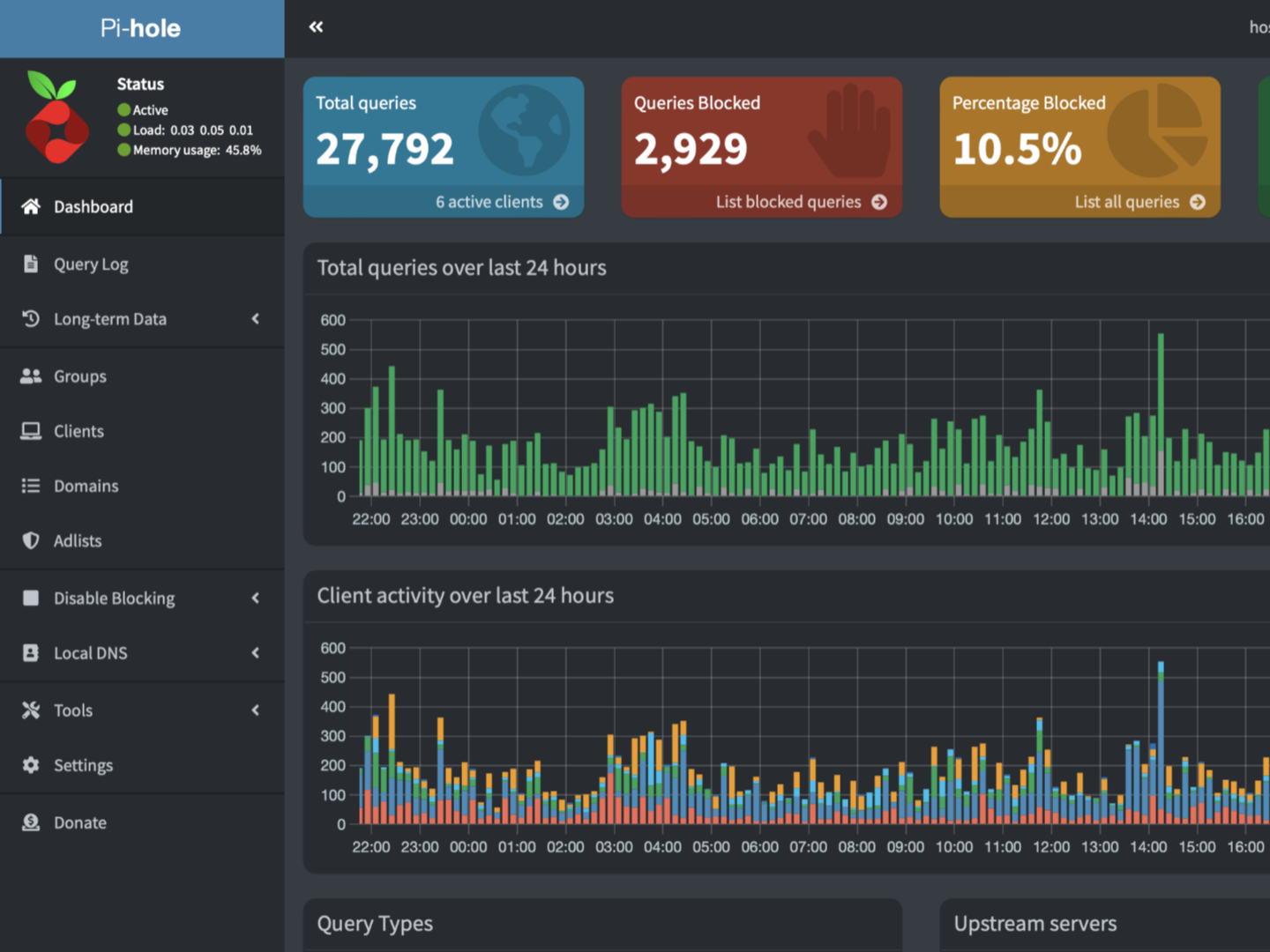Open the Clients management icon

31,431
